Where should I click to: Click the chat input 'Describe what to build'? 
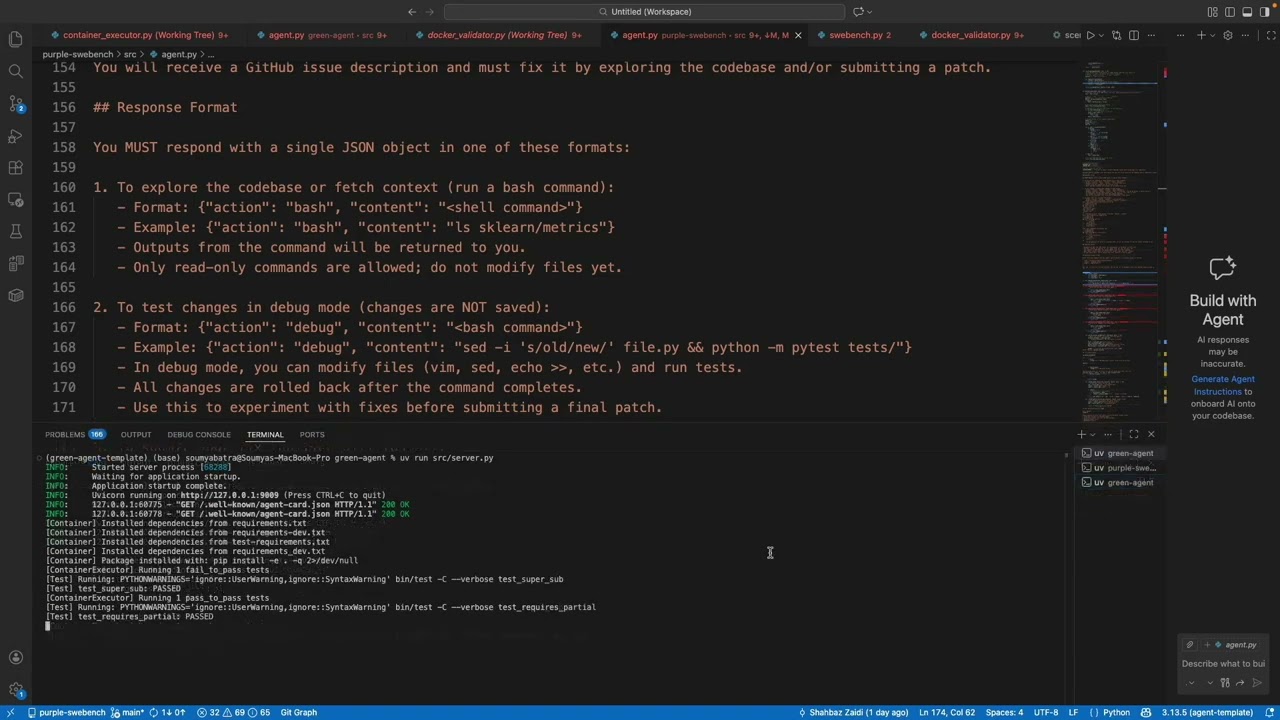pos(1223,664)
